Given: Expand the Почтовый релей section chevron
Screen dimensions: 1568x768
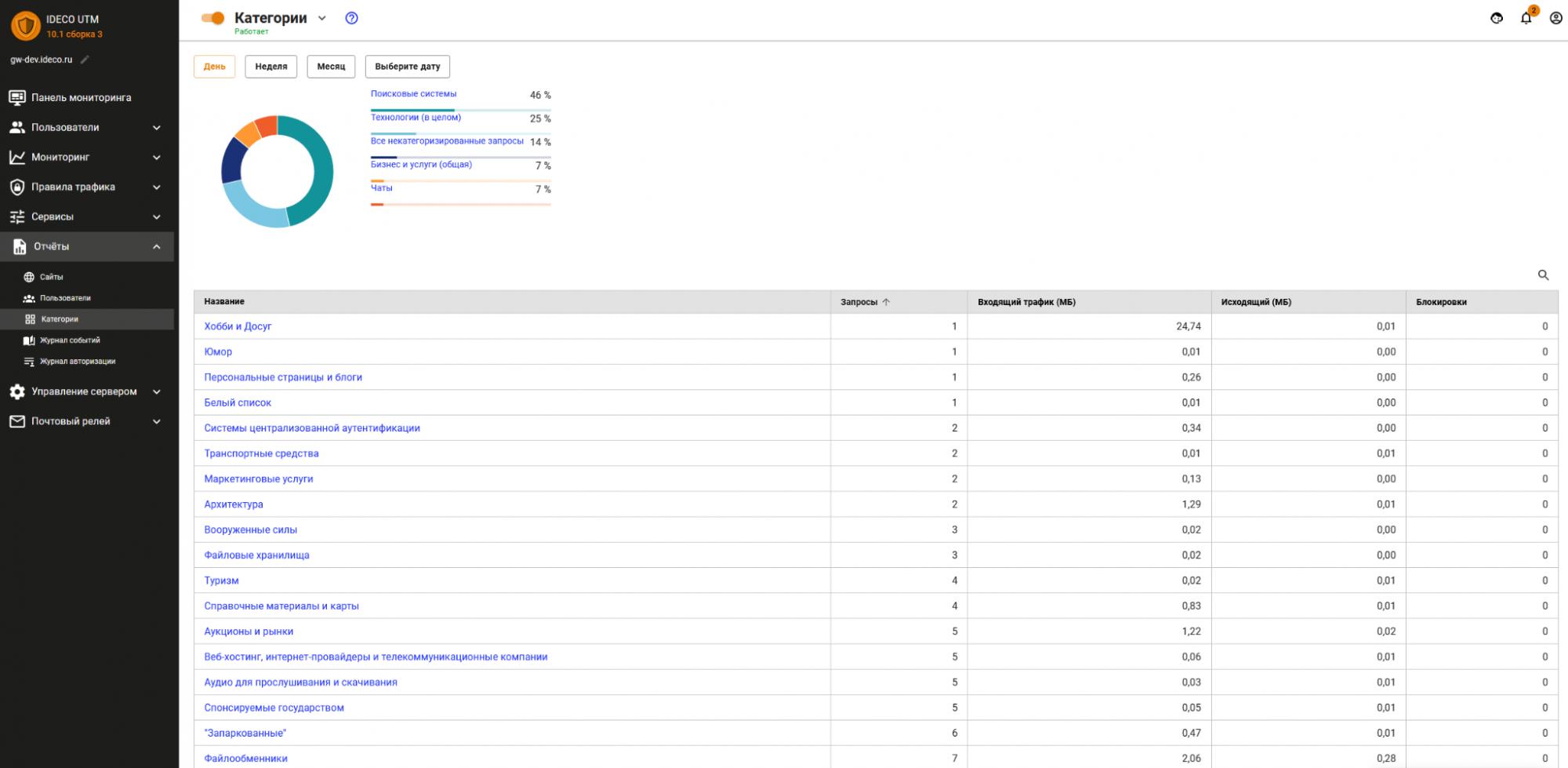Looking at the screenshot, I should [157, 421].
